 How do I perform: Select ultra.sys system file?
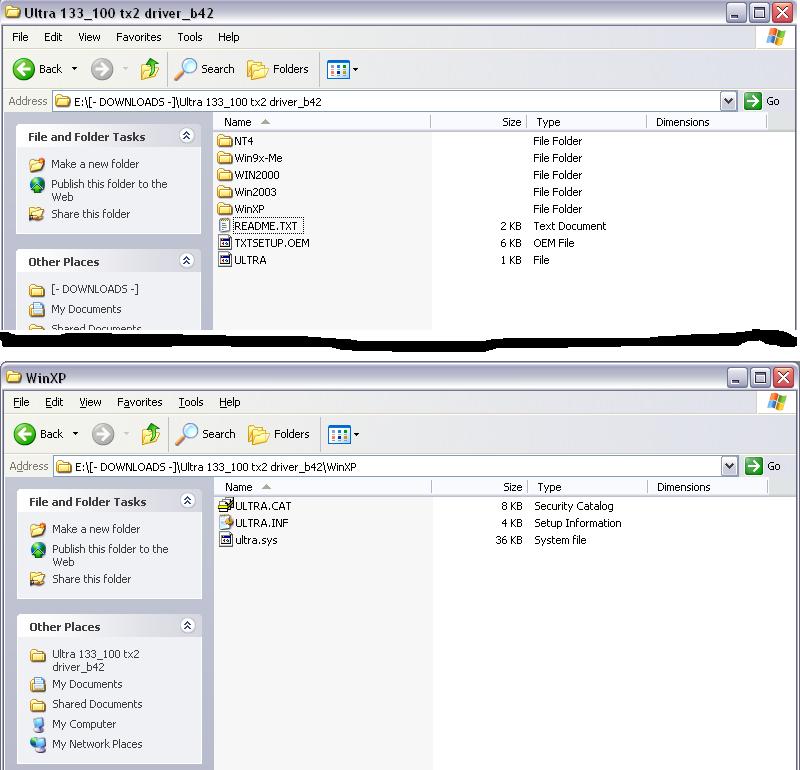[x=248, y=540]
